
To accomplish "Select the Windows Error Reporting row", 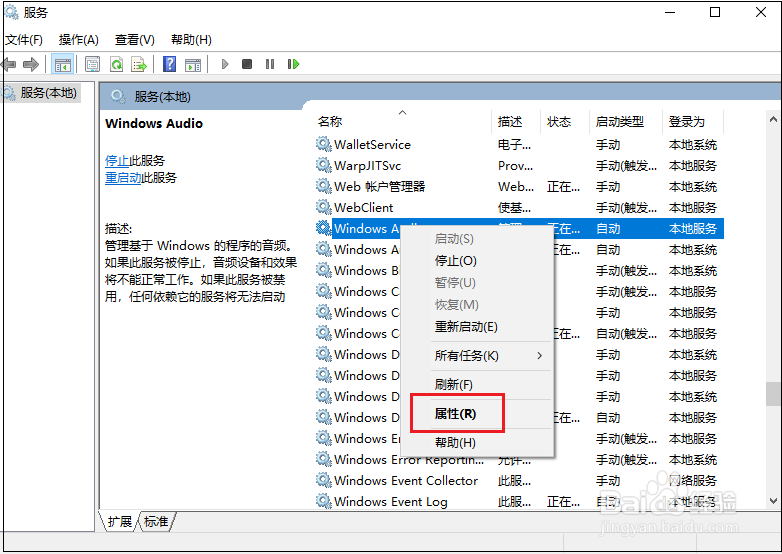I will click(x=519, y=459).
